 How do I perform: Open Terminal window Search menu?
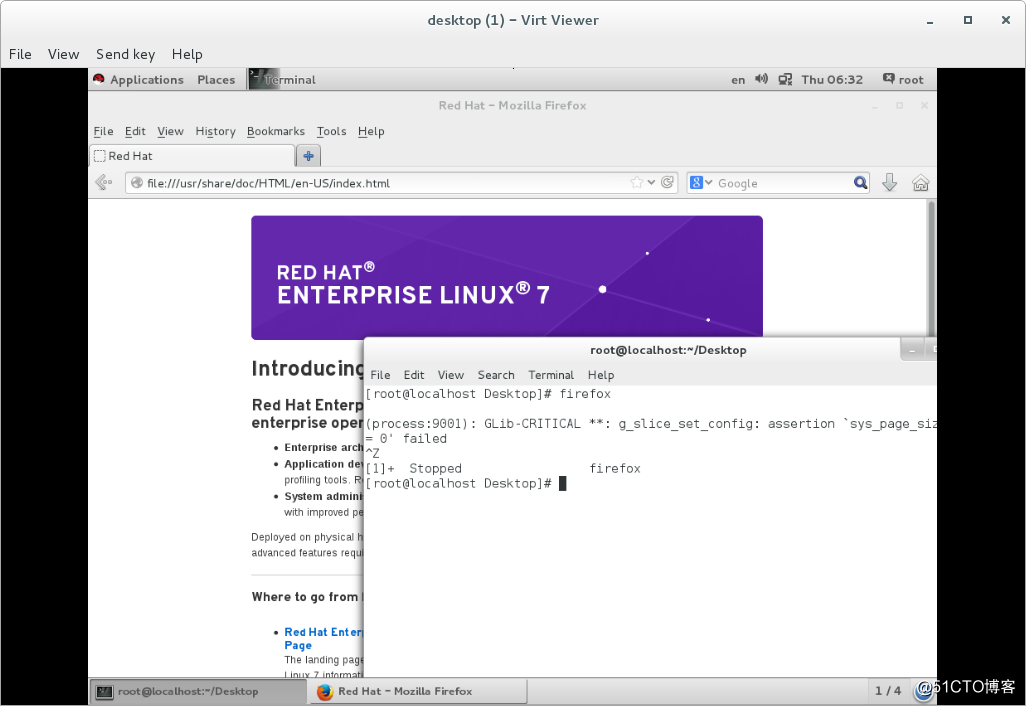(x=496, y=375)
